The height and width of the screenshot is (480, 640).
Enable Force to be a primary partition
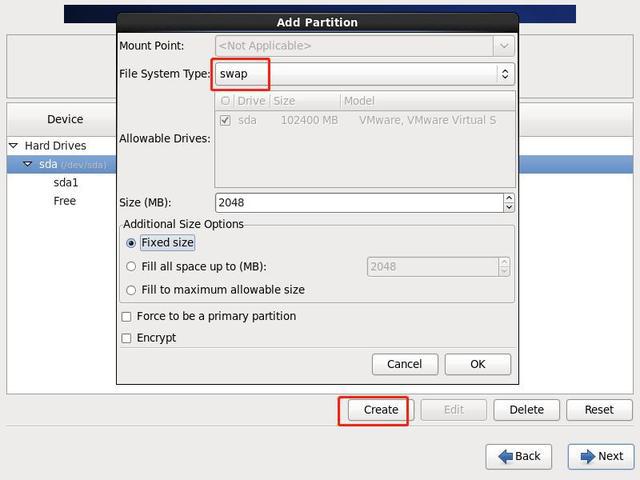coord(127,317)
